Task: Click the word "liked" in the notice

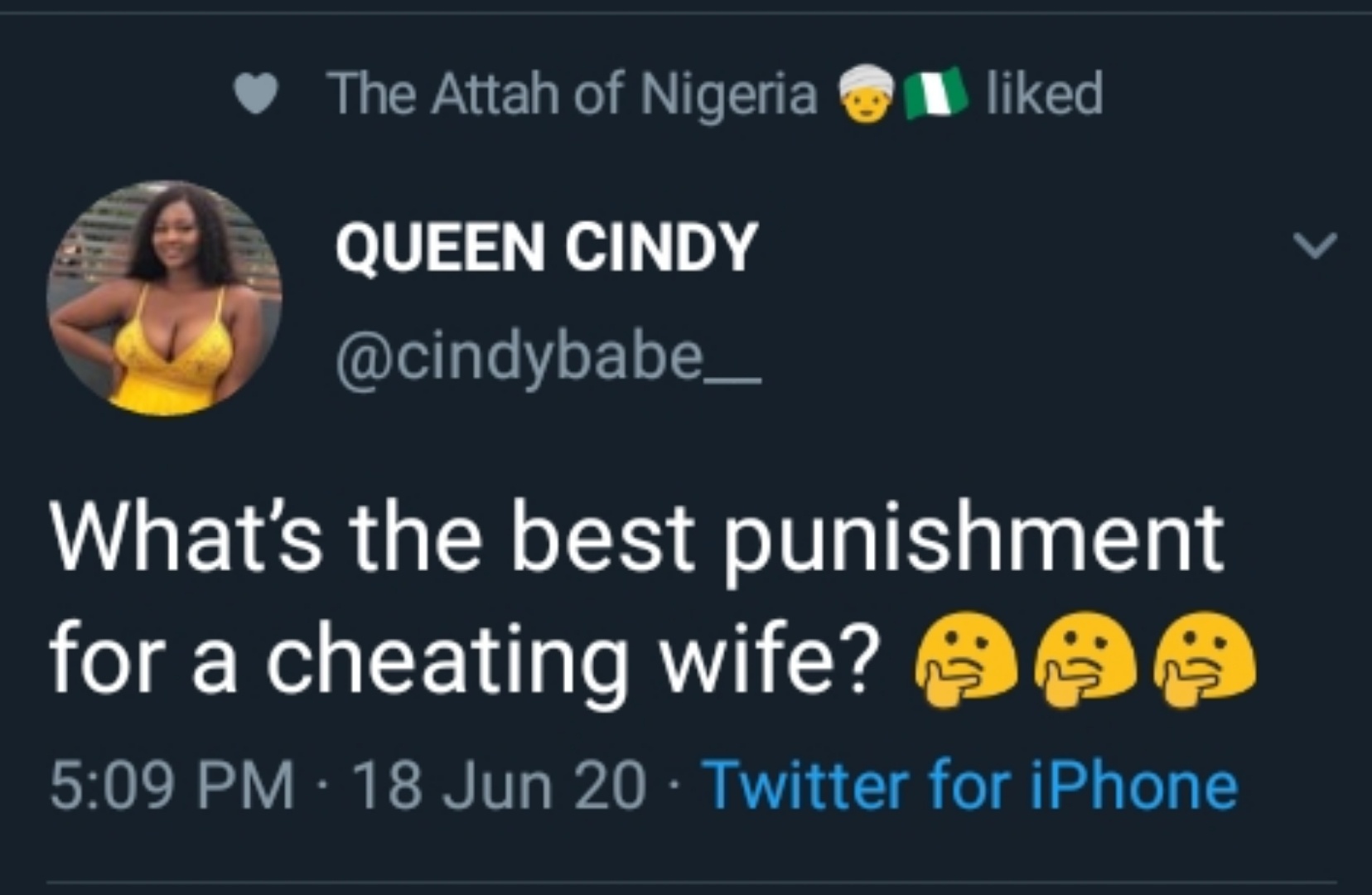Action: 1044,93
